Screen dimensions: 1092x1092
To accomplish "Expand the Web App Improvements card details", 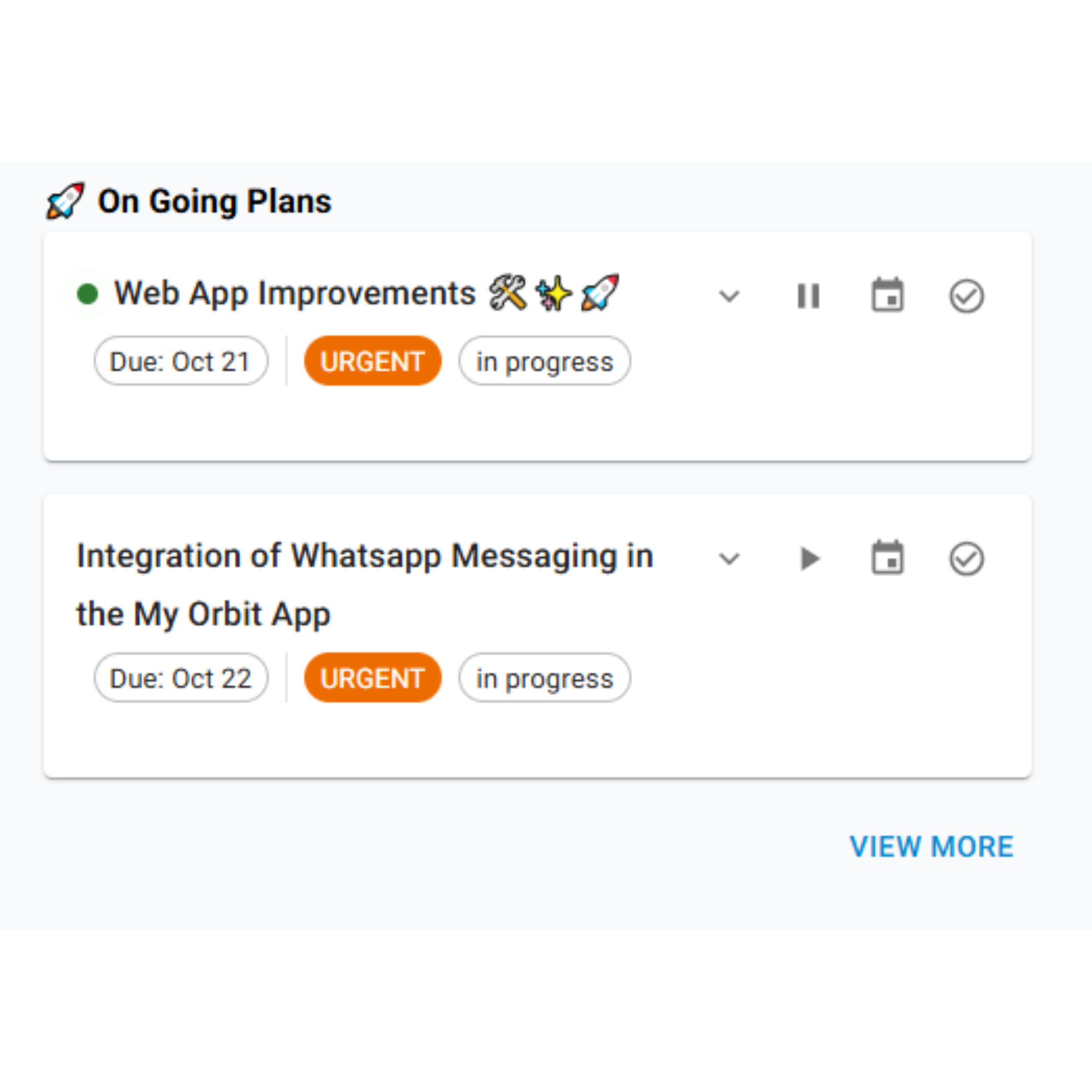I will [728, 295].
